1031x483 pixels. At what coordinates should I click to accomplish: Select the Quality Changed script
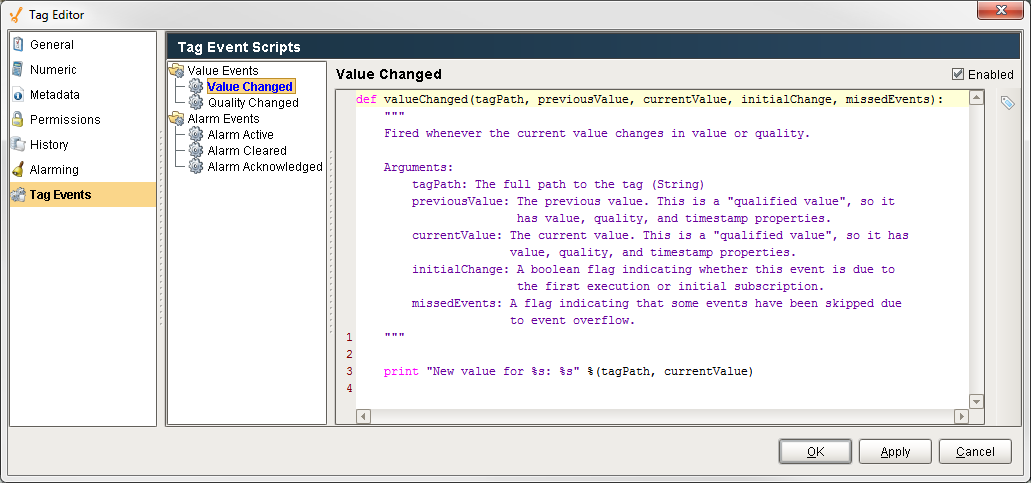coord(253,103)
